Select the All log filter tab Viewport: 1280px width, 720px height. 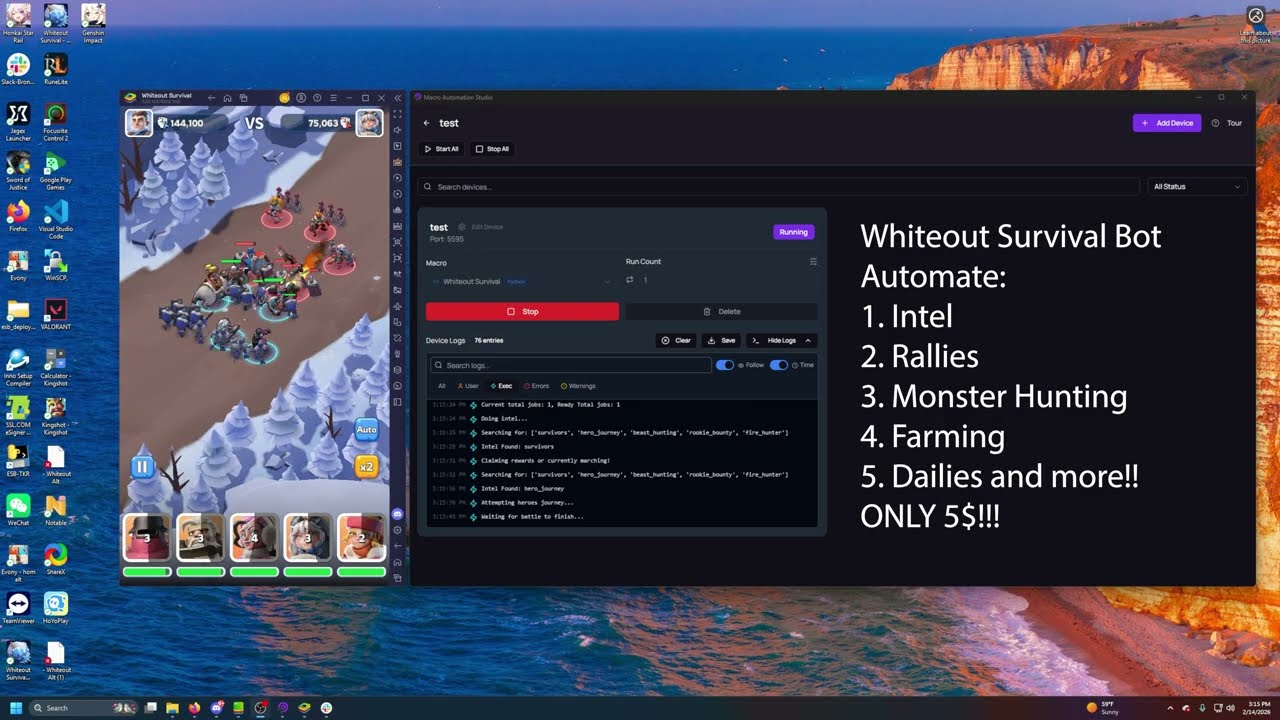click(441, 386)
